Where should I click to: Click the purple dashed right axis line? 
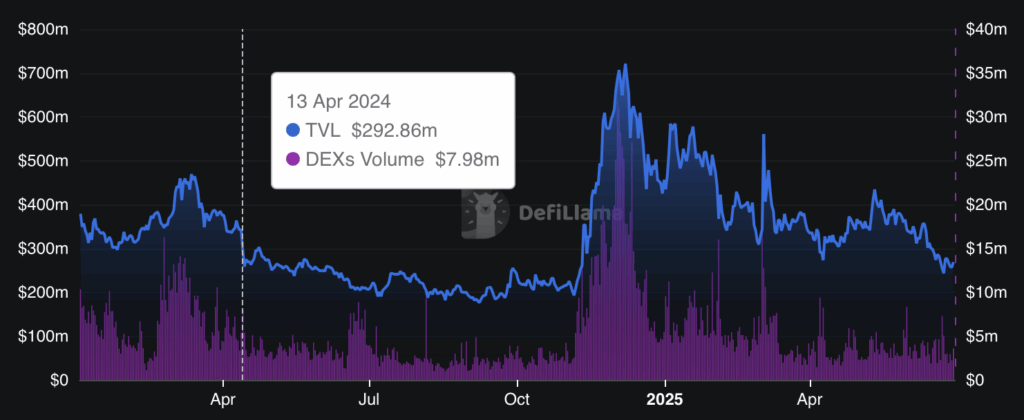coord(955,200)
